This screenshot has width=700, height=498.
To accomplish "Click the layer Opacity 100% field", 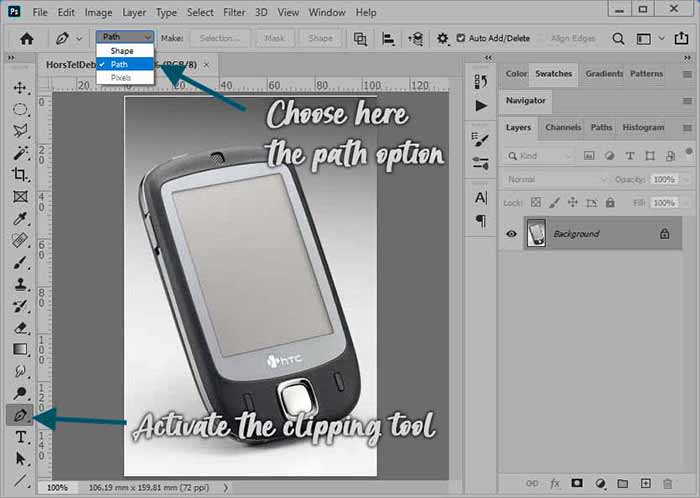I will (x=664, y=179).
